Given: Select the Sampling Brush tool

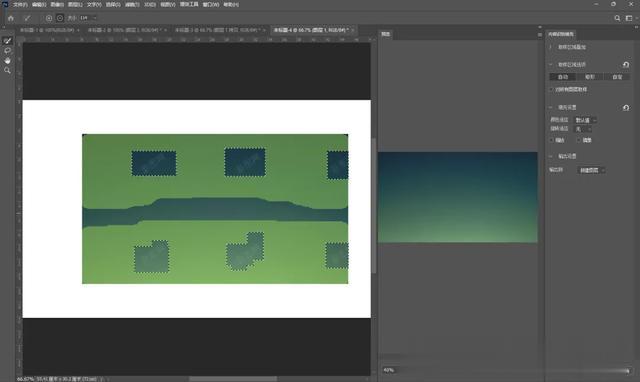Looking at the screenshot, I should [x=7, y=41].
